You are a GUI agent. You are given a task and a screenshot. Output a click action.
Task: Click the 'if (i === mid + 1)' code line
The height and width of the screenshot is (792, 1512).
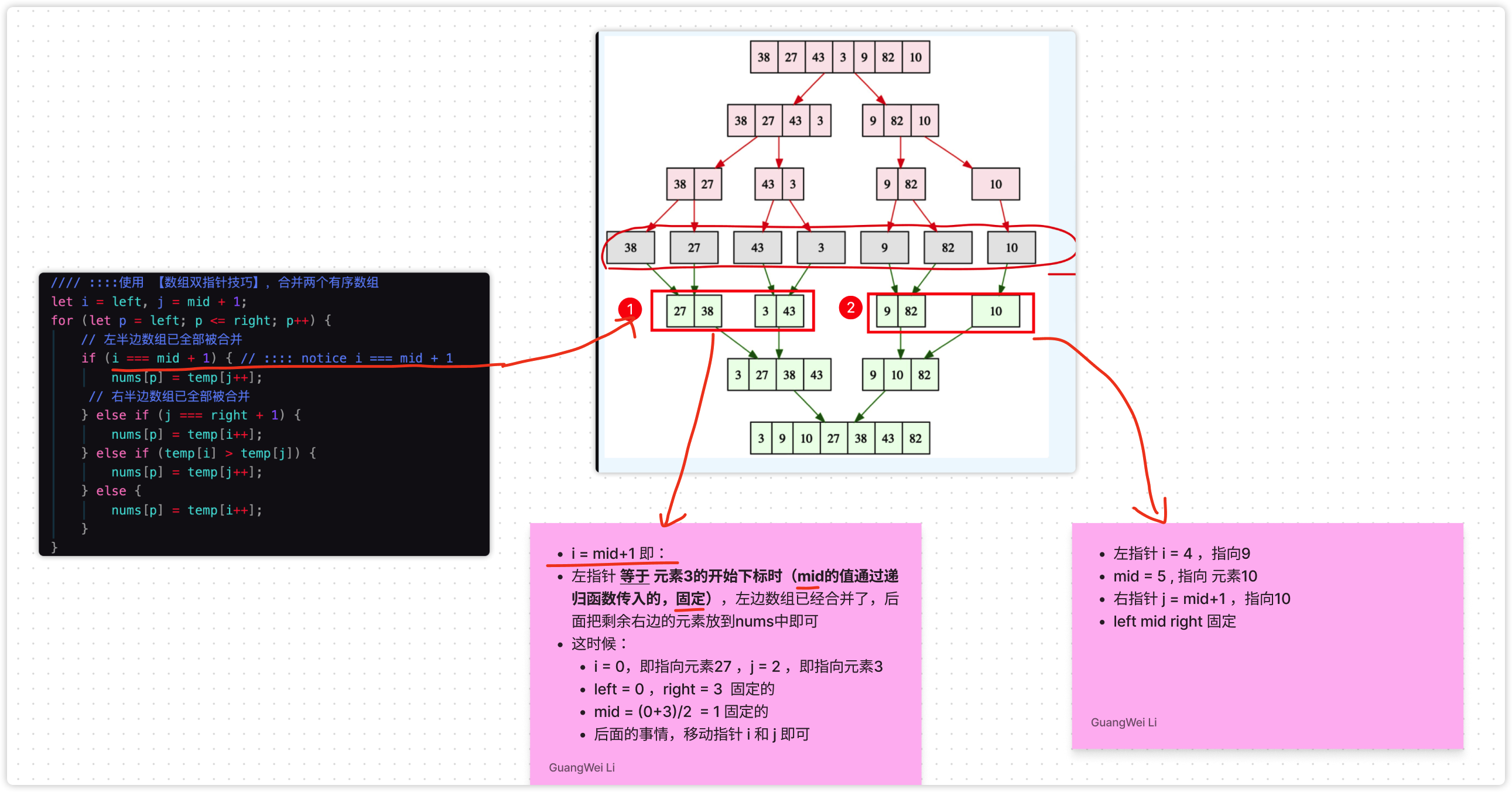(x=267, y=358)
